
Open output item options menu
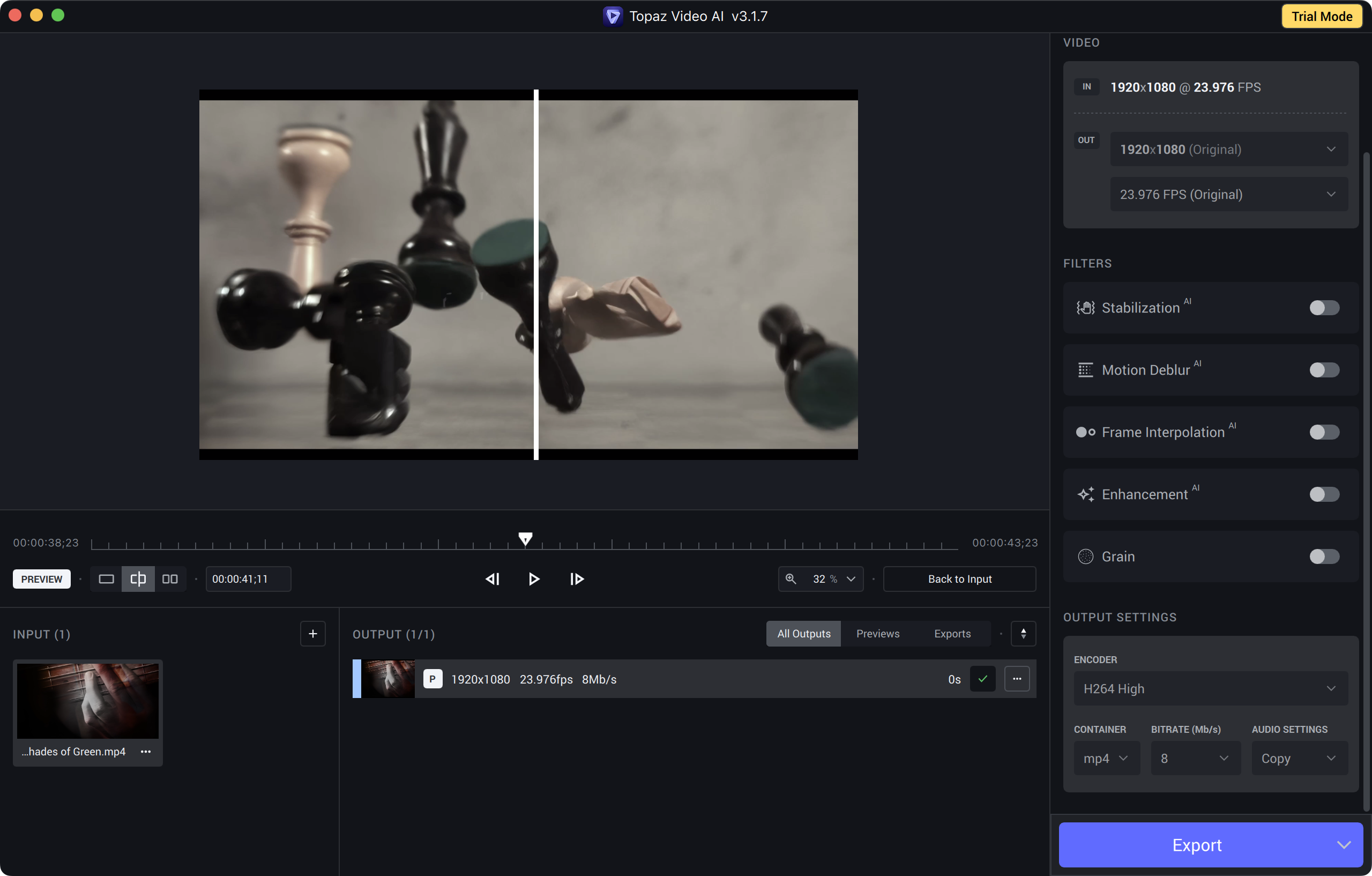coord(1017,679)
